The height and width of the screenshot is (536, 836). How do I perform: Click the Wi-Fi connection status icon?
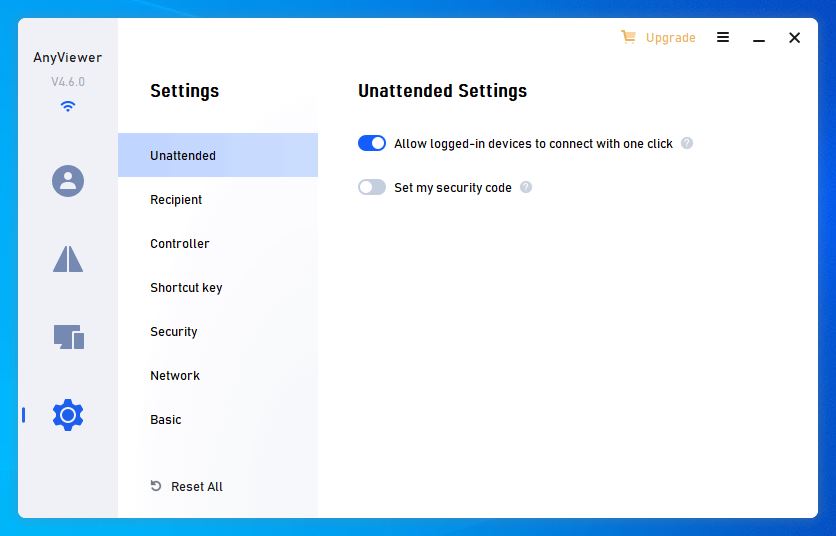(x=68, y=106)
